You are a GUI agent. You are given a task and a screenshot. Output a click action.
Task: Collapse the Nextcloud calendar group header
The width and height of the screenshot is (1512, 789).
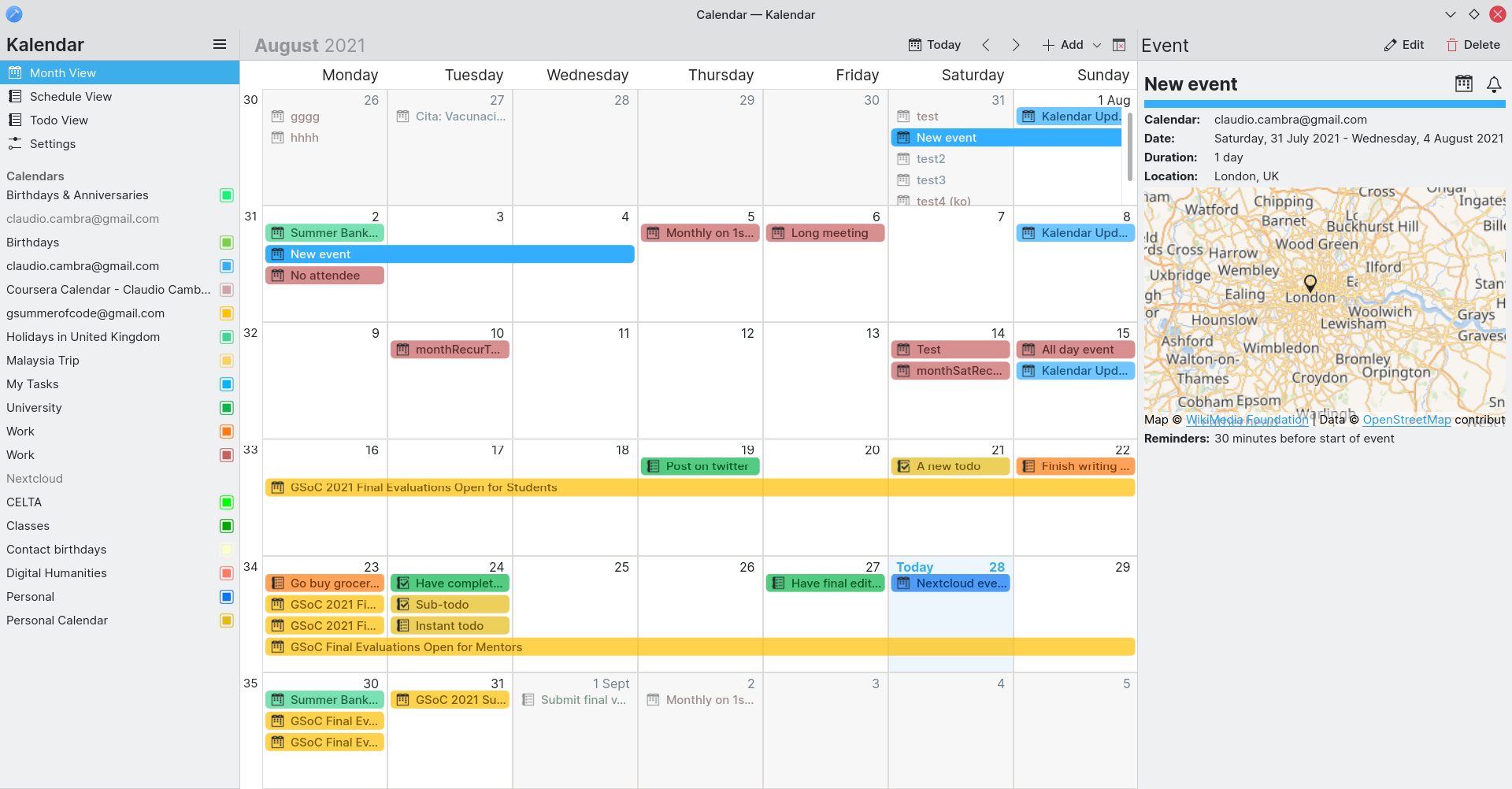coord(35,479)
